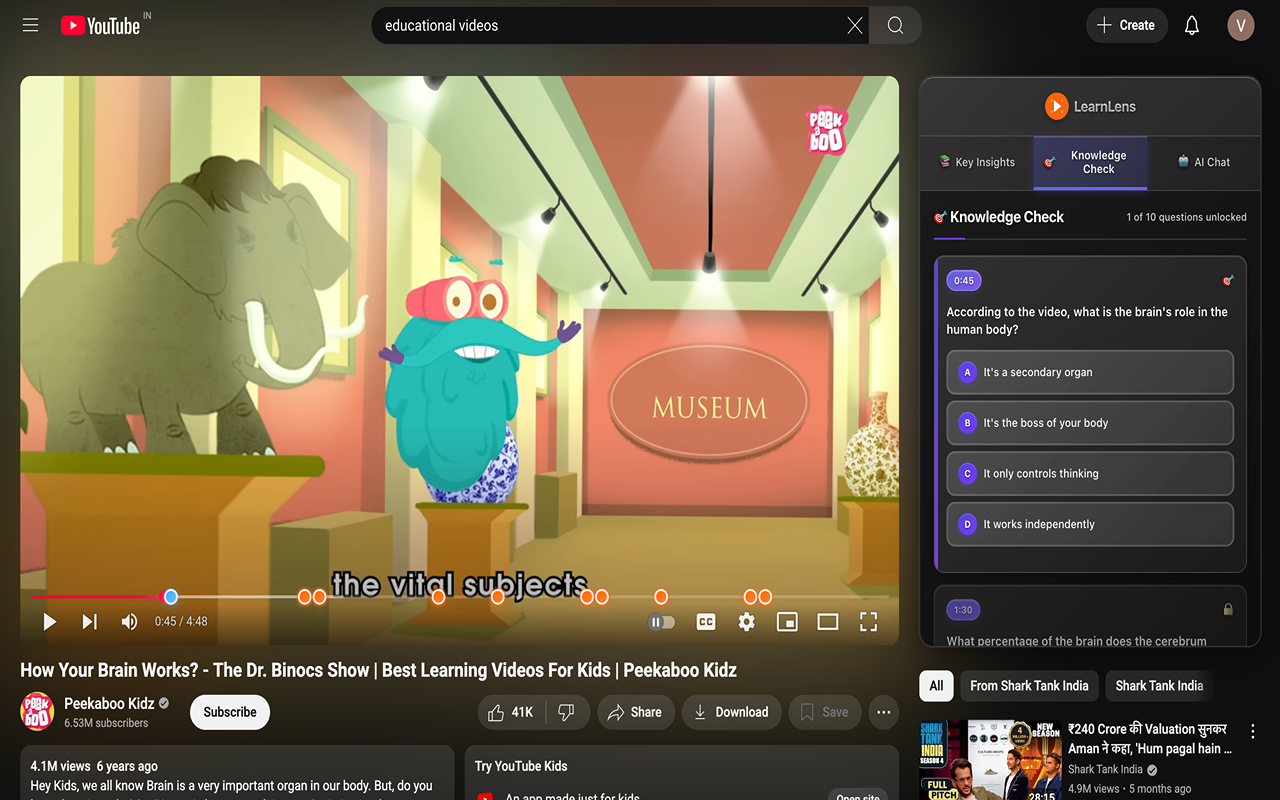Screen dimensions: 1280x800
Task: Open options menu for Shark Tank video
Action: point(1252,731)
